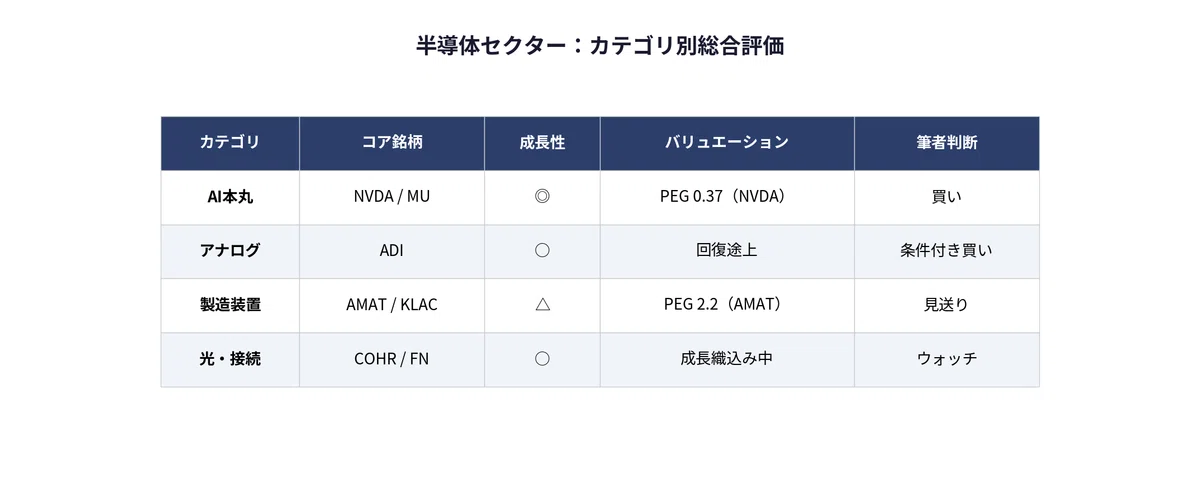Select the カテゴリ column header

coord(230,143)
